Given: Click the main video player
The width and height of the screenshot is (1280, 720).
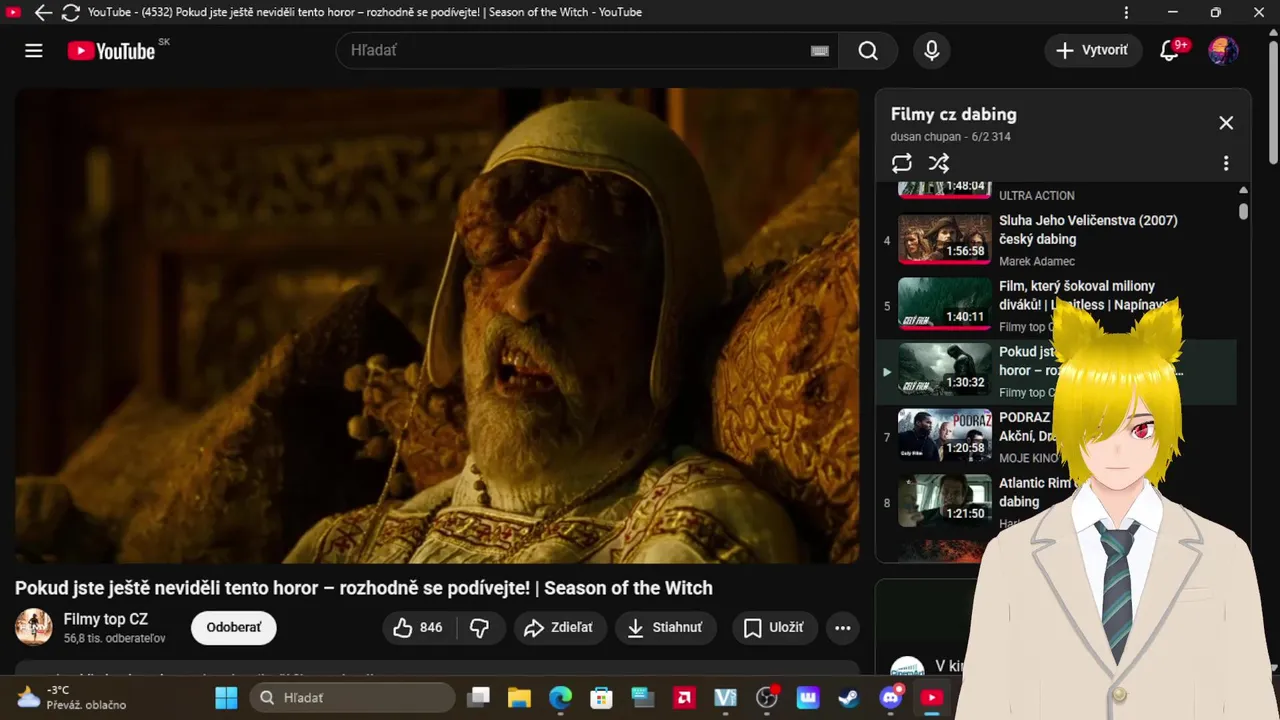Looking at the screenshot, I should (x=437, y=325).
